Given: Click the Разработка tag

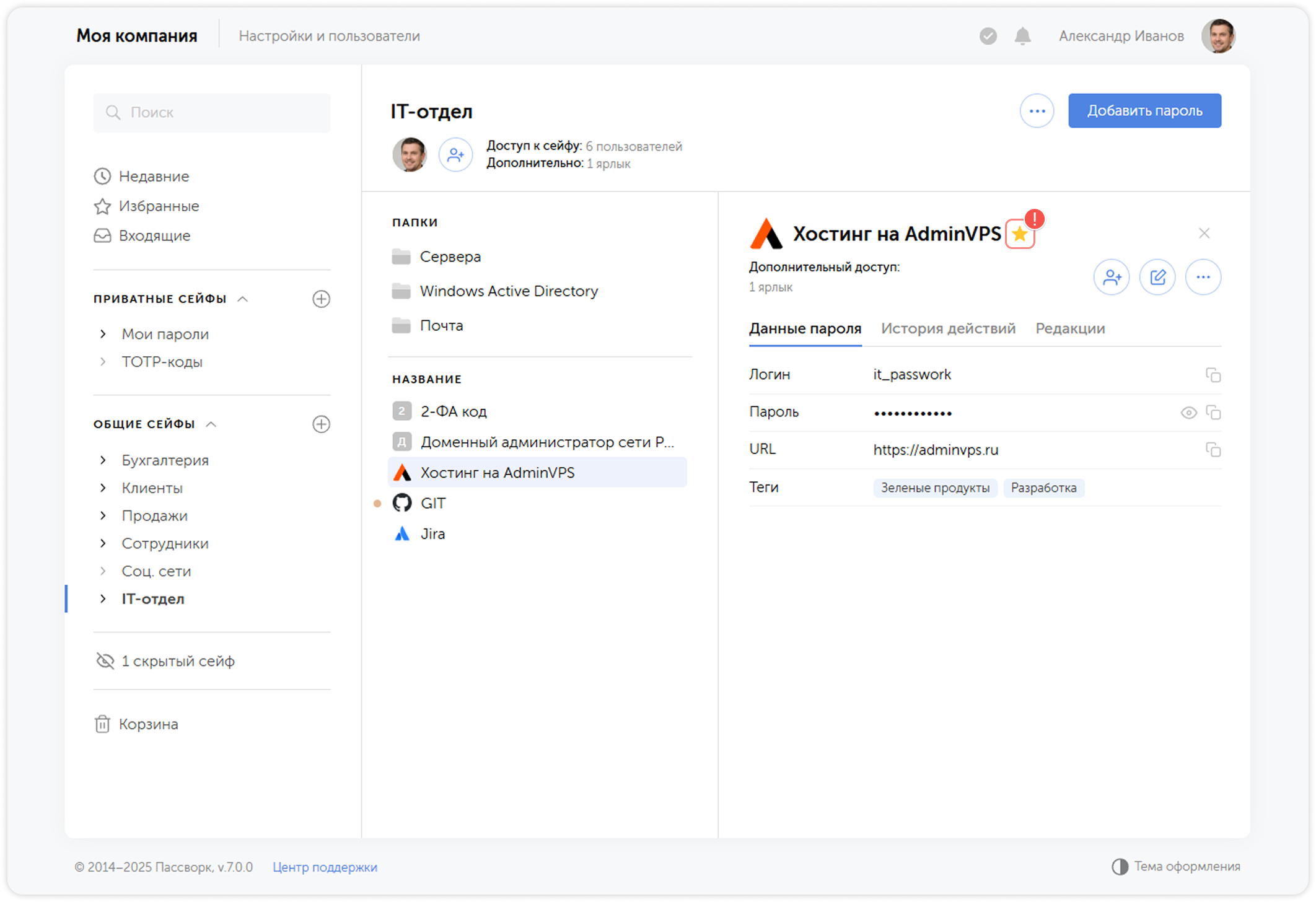Looking at the screenshot, I should (1043, 488).
